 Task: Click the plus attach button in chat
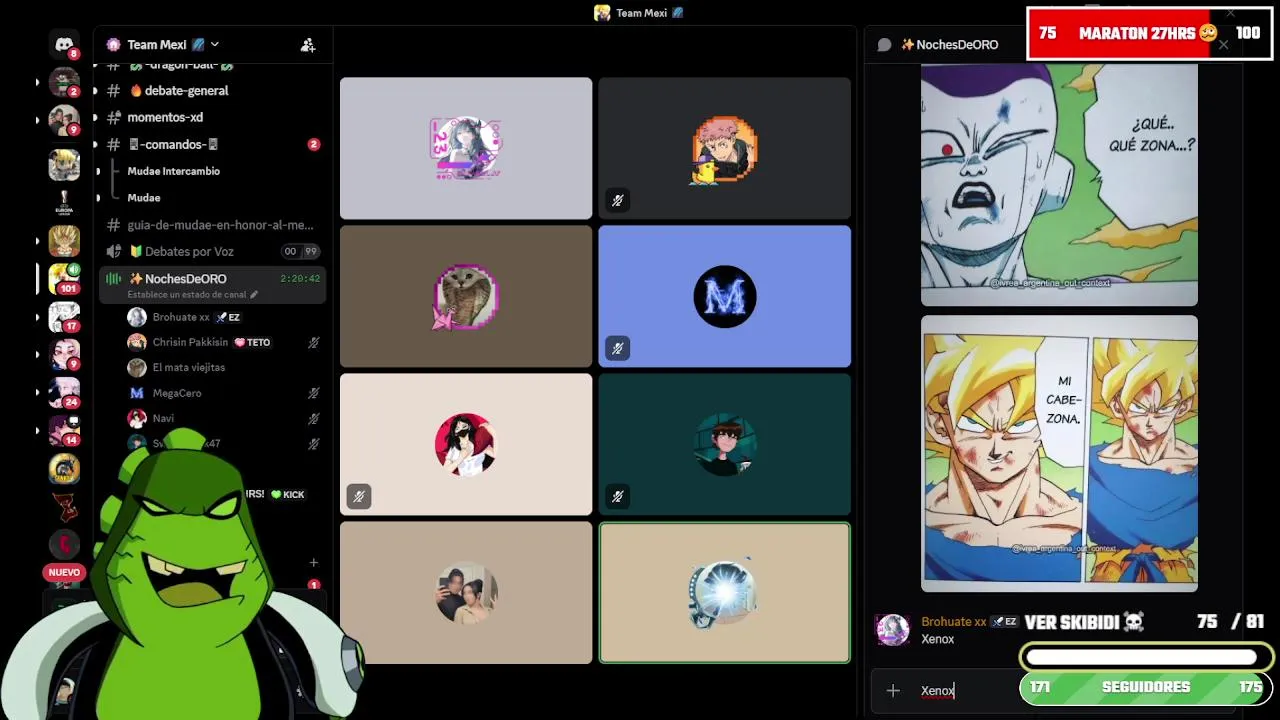click(893, 690)
